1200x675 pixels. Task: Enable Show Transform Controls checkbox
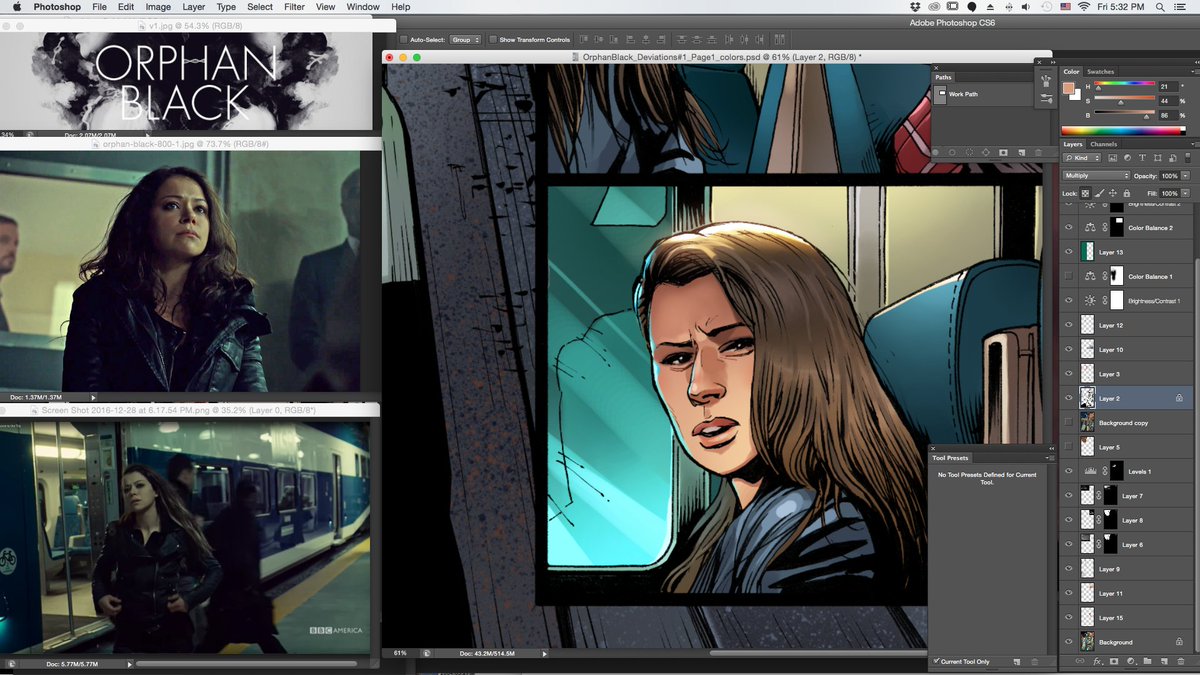[x=492, y=40]
